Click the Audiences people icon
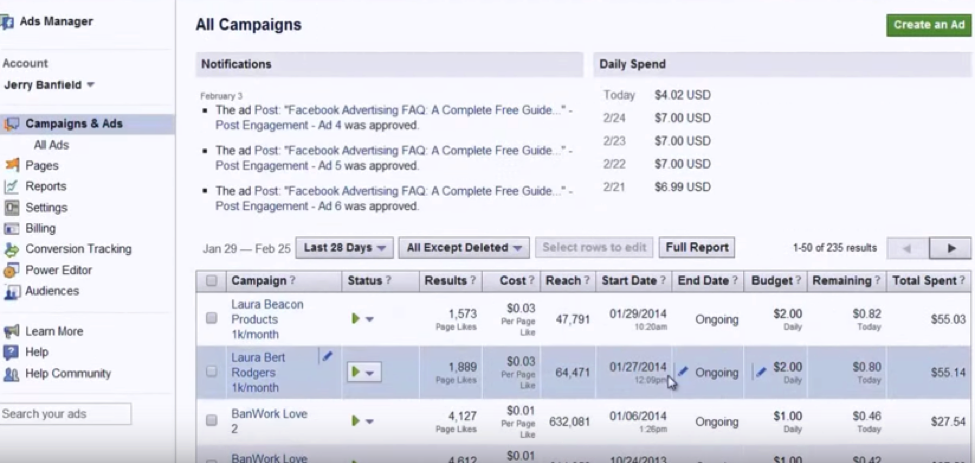Viewport: 975px width, 463px height. pyautogui.click(x=11, y=291)
